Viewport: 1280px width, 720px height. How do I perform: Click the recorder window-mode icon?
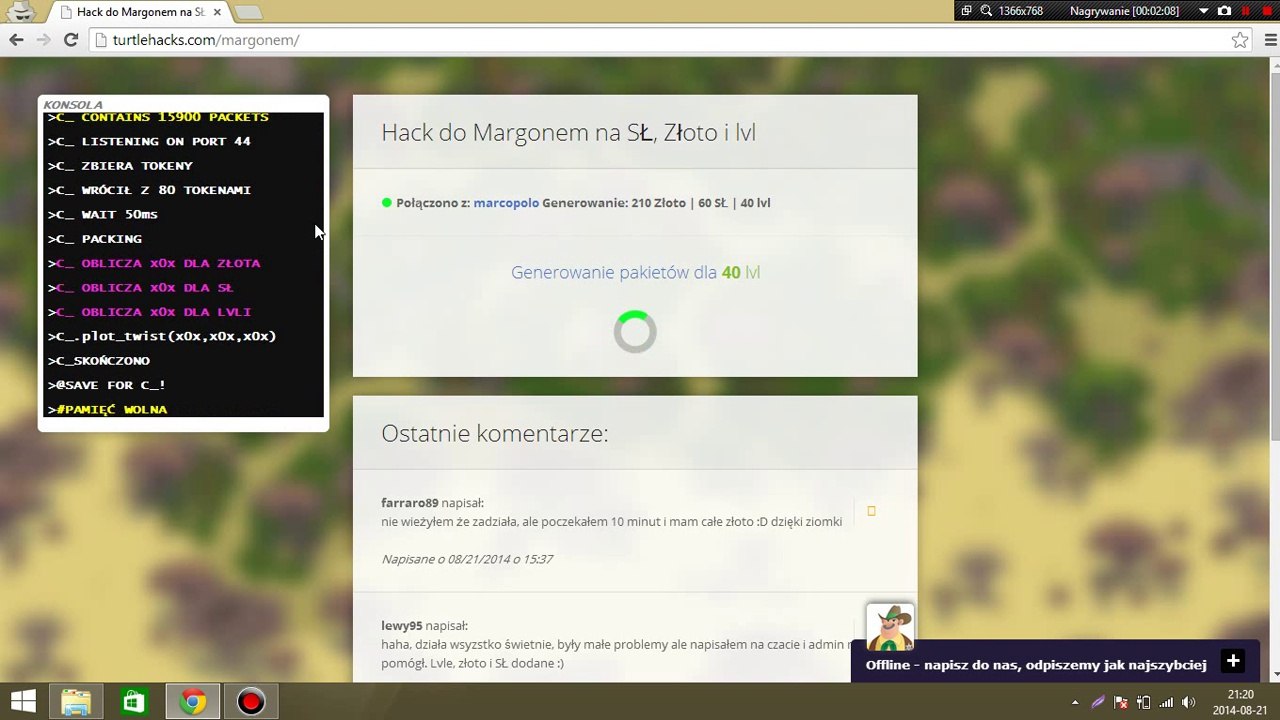tap(966, 11)
